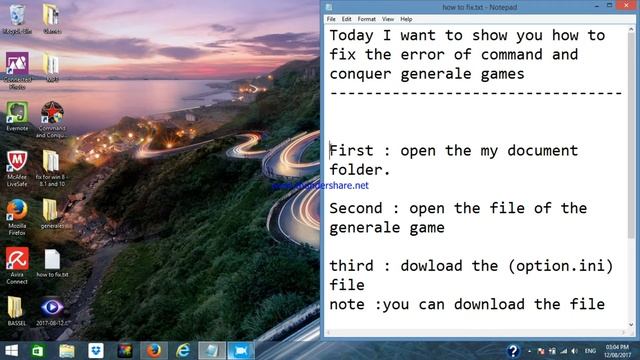
Task: Select the 'how to fix.txt' desktop file
Action: [52, 263]
